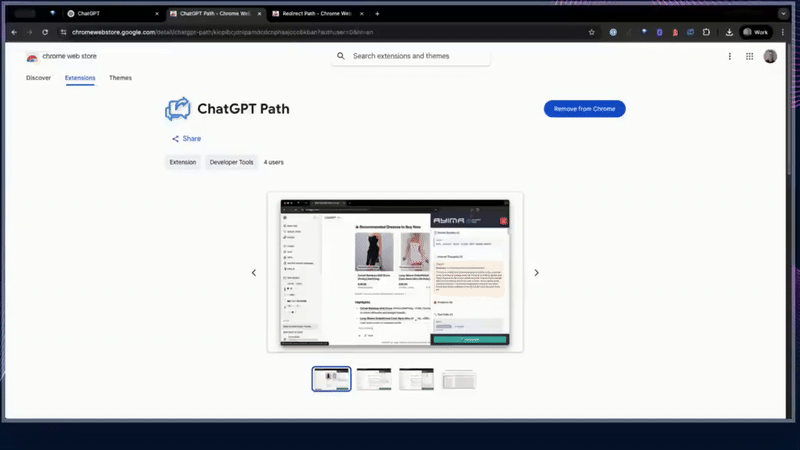Open Chrome's three-dot menu

point(783,32)
